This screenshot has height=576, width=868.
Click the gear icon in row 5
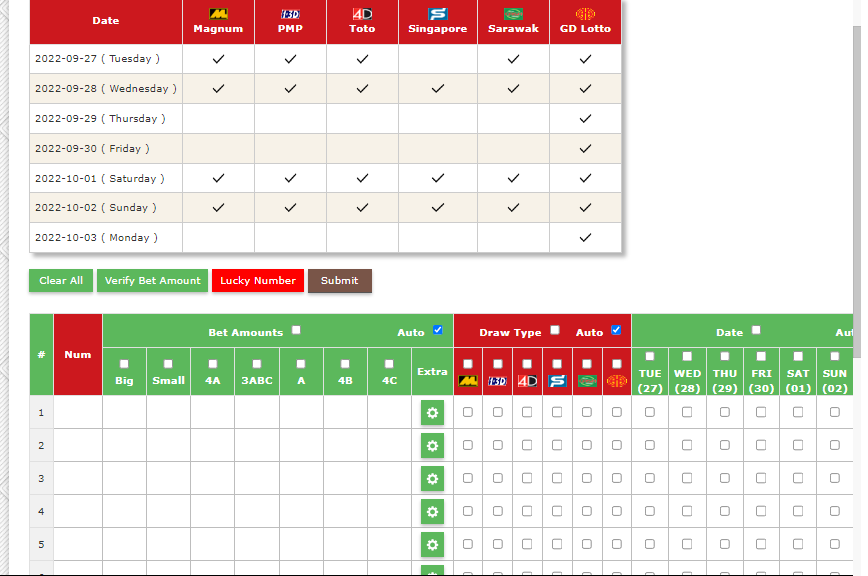[432, 545]
